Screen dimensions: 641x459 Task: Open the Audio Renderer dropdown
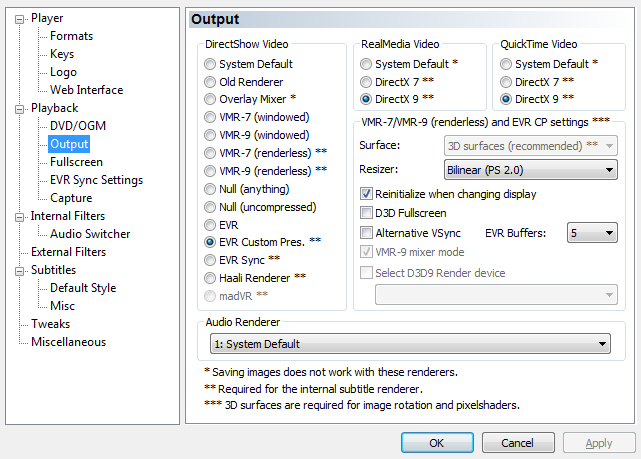[410, 344]
